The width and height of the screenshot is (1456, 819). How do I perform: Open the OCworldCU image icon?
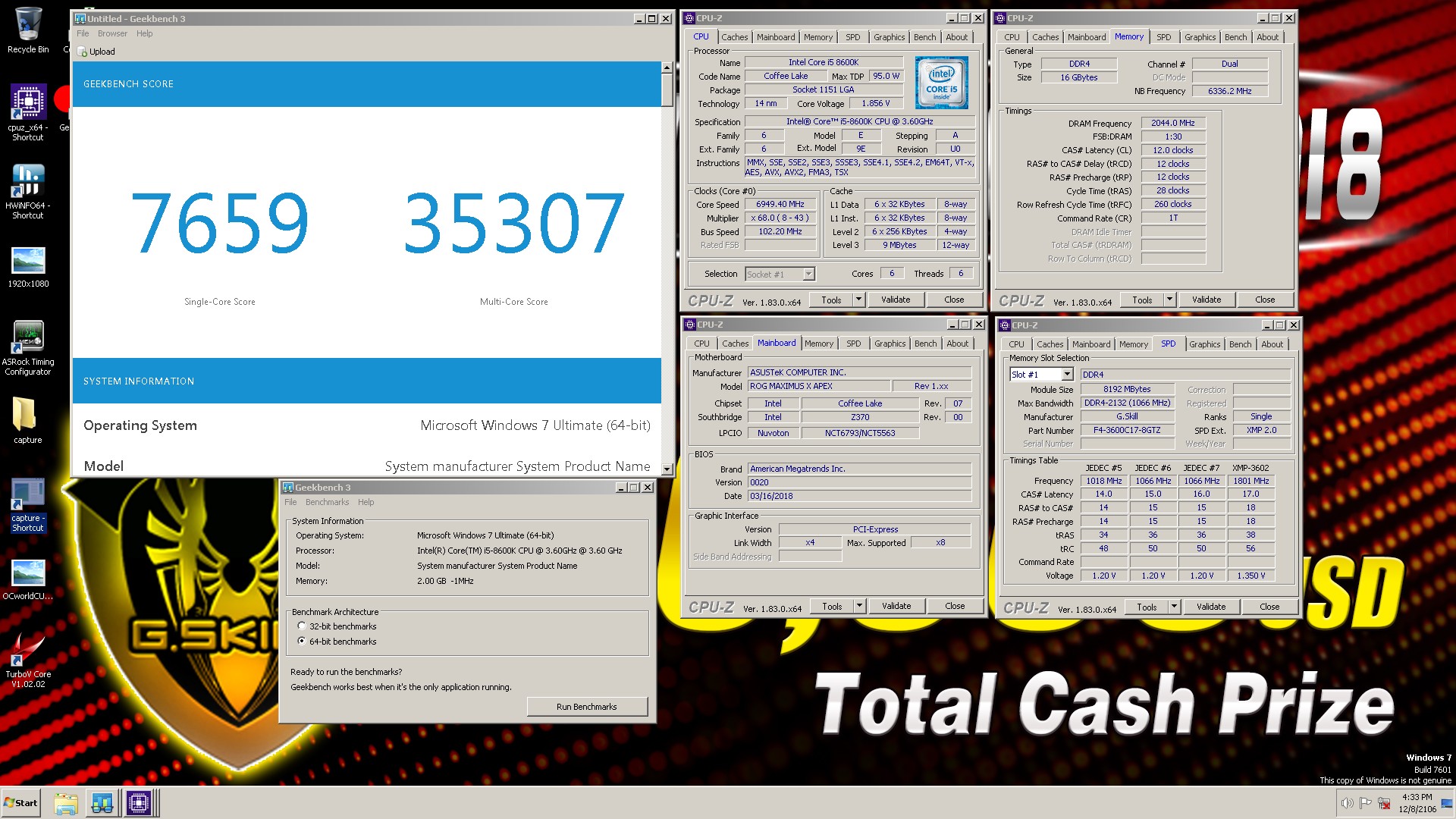[x=28, y=579]
